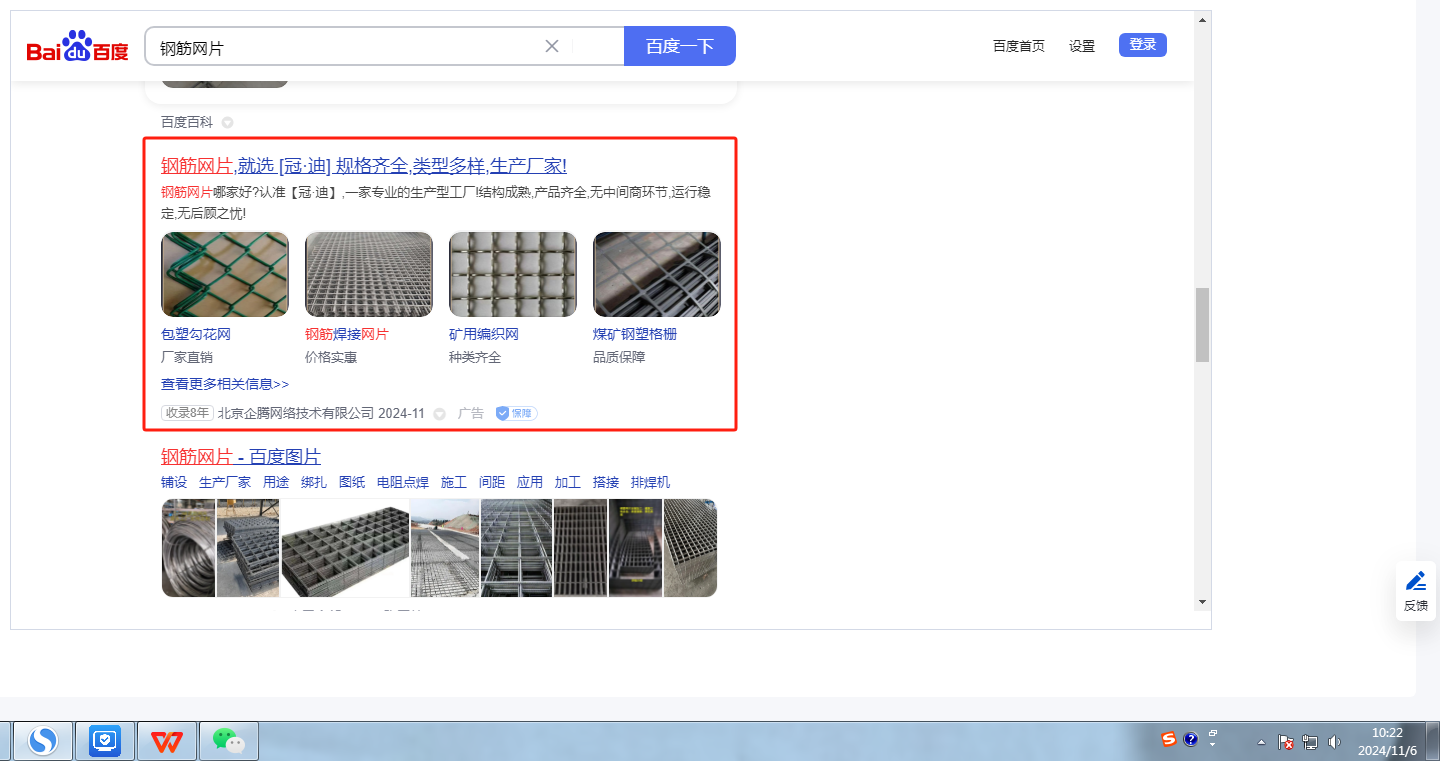This screenshot has width=1440, height=761.
Task: Click the 登录 button
Action: point(1143,44)
